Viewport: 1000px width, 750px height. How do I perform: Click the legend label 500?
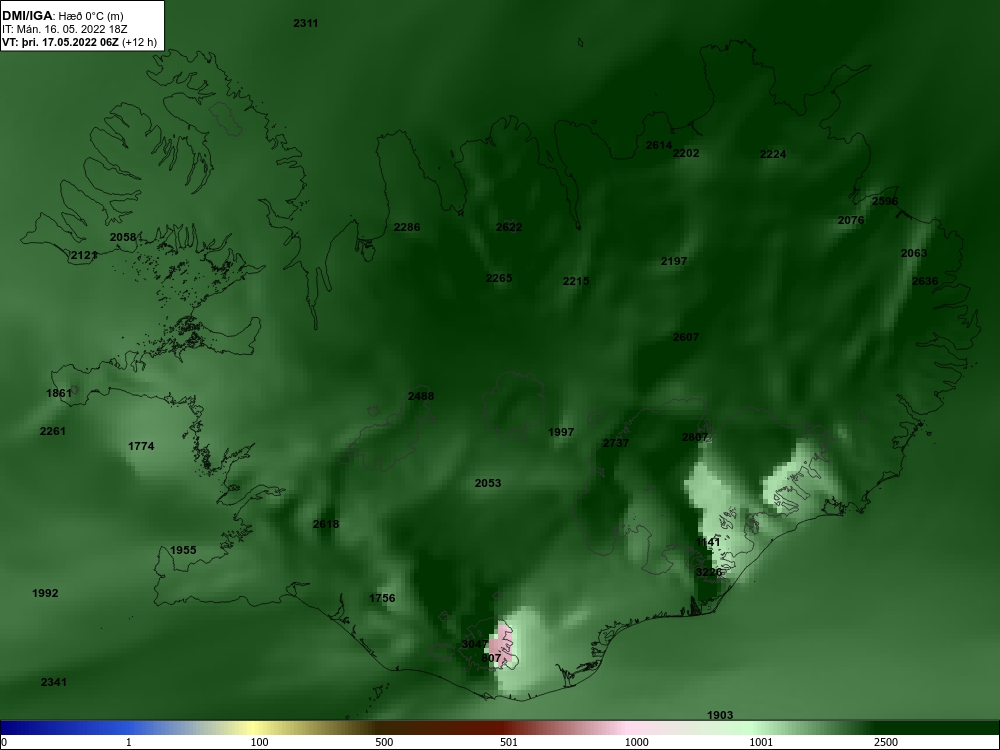click(384, 742)
